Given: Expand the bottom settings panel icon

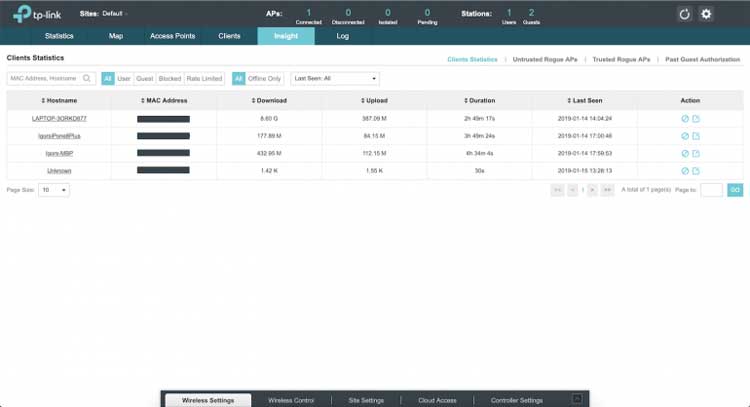Looking at the screenshot, I should (576, 399).
